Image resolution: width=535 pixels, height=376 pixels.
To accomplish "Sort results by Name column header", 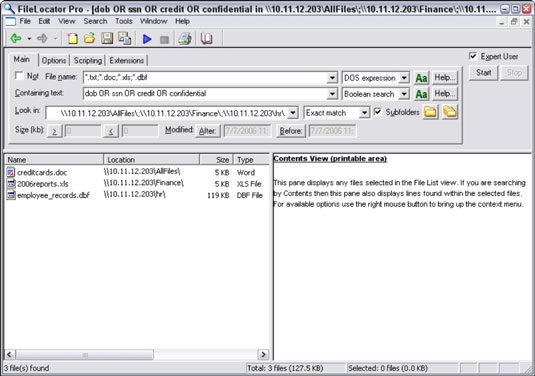I will coord(54,160).
